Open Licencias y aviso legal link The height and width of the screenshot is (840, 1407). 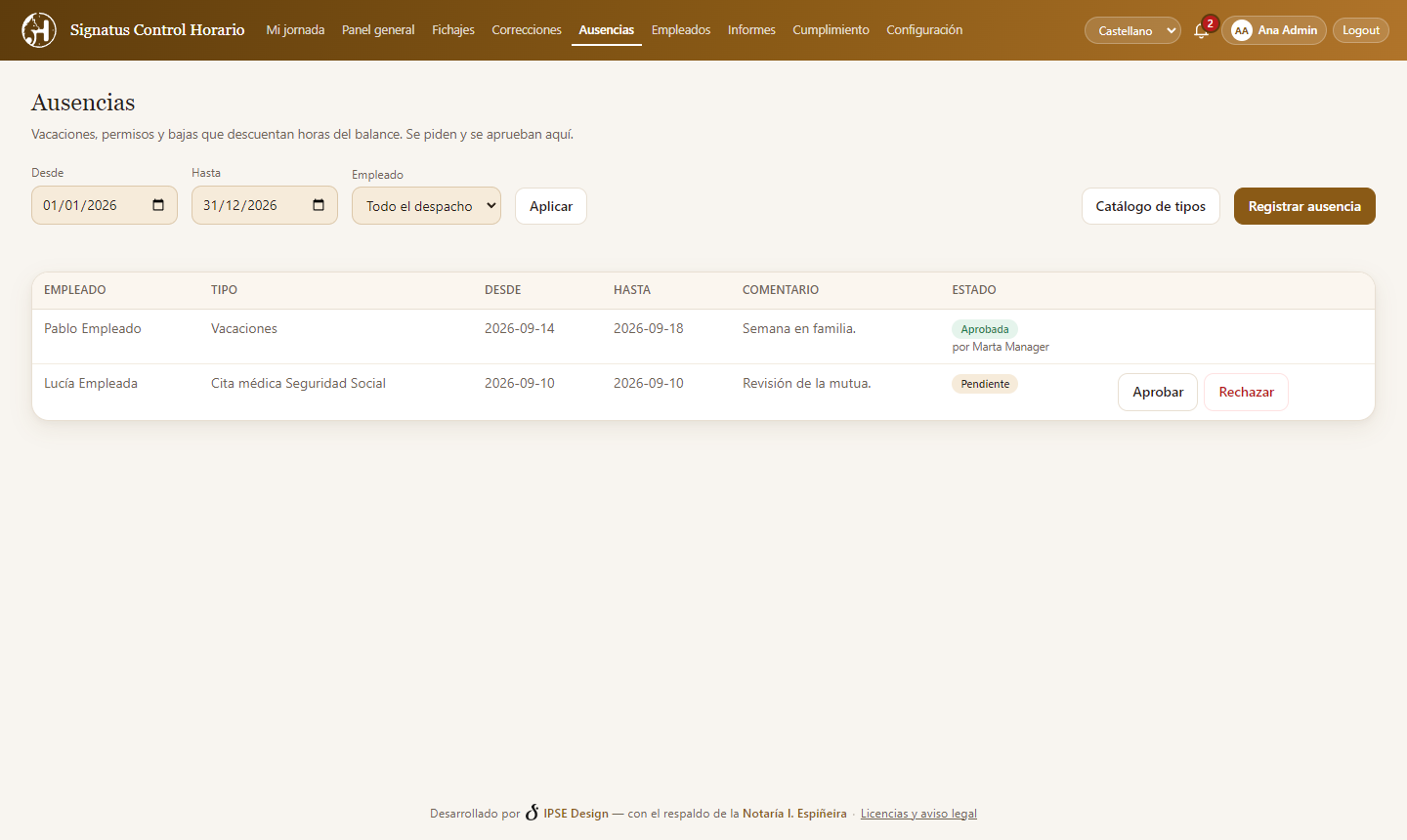(x=918, y=814)
